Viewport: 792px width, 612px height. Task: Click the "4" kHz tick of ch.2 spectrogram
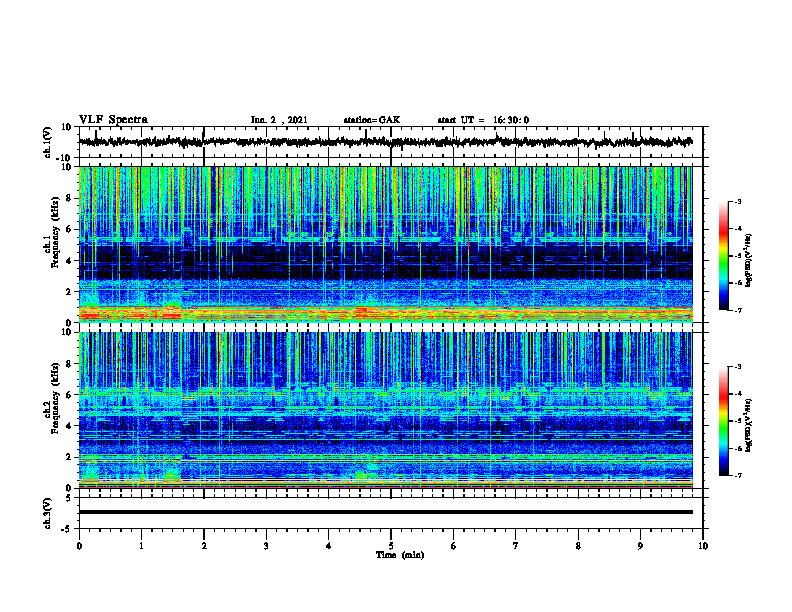[x=69, y=427]
